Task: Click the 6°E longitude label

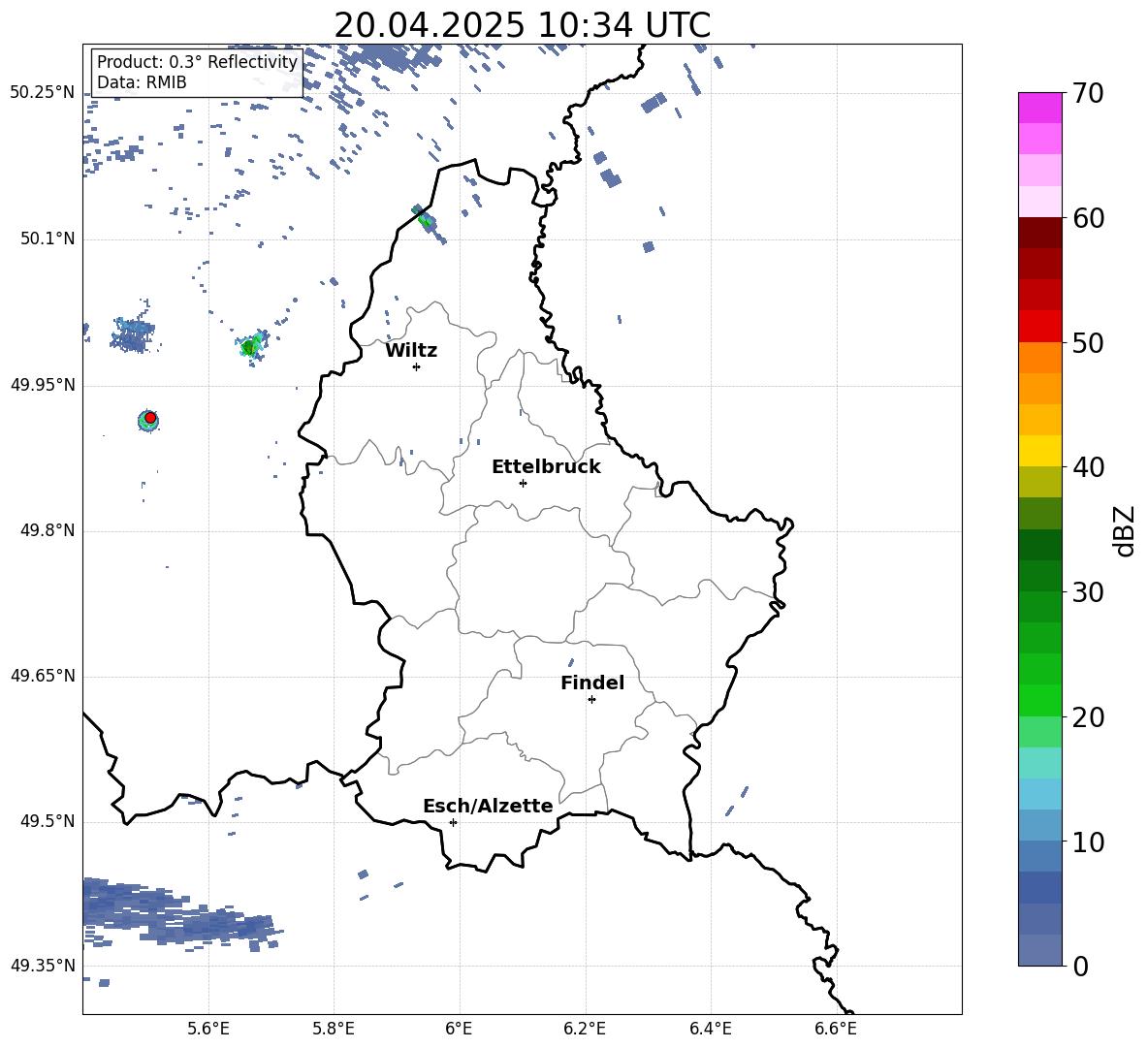Action: tap(459, 1029)
